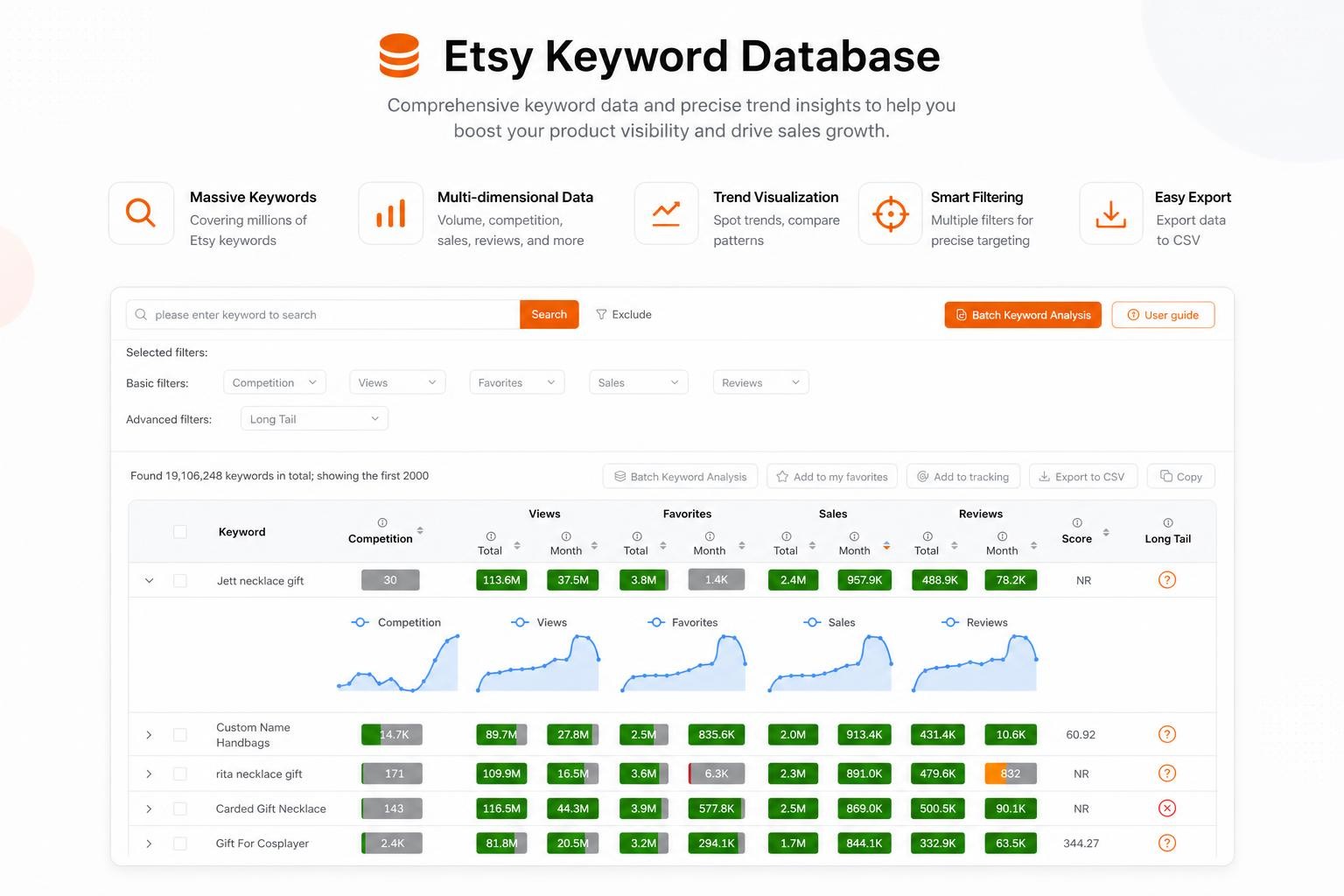Click the info icon above Competition header
This screenshot has width=1344, height=896.
tap(381, 522)
